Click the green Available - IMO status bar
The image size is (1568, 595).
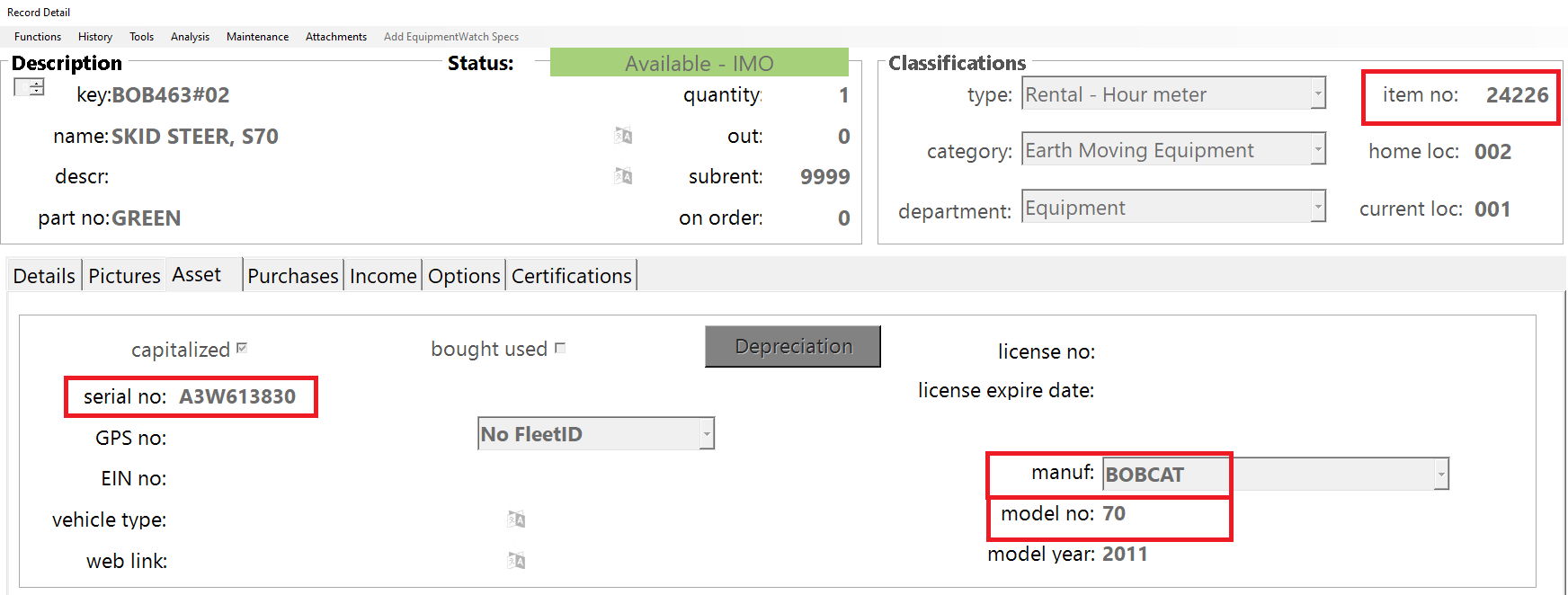coord(699,63)
